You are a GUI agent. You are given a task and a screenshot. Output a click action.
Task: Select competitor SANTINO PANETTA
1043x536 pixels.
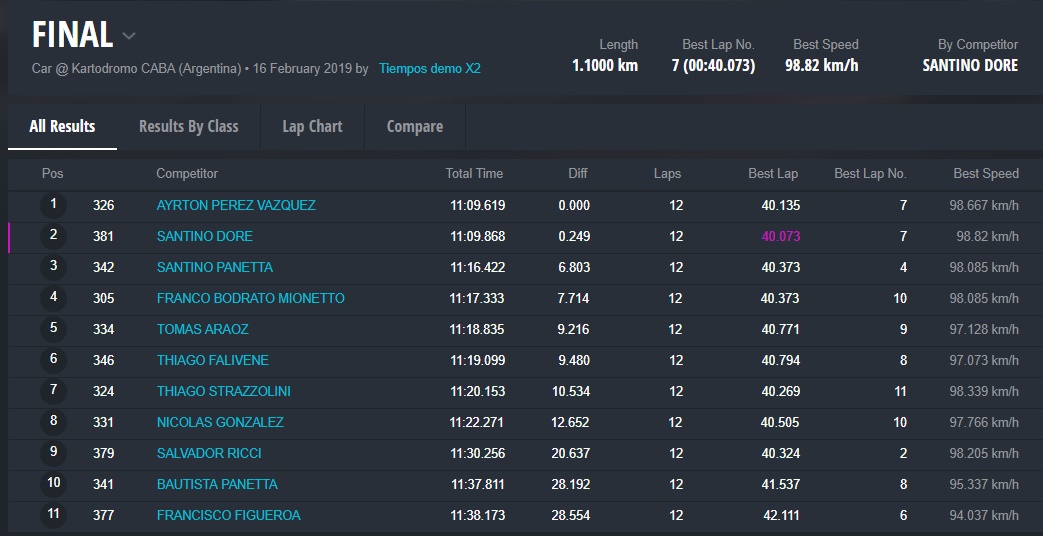[215, 268]
